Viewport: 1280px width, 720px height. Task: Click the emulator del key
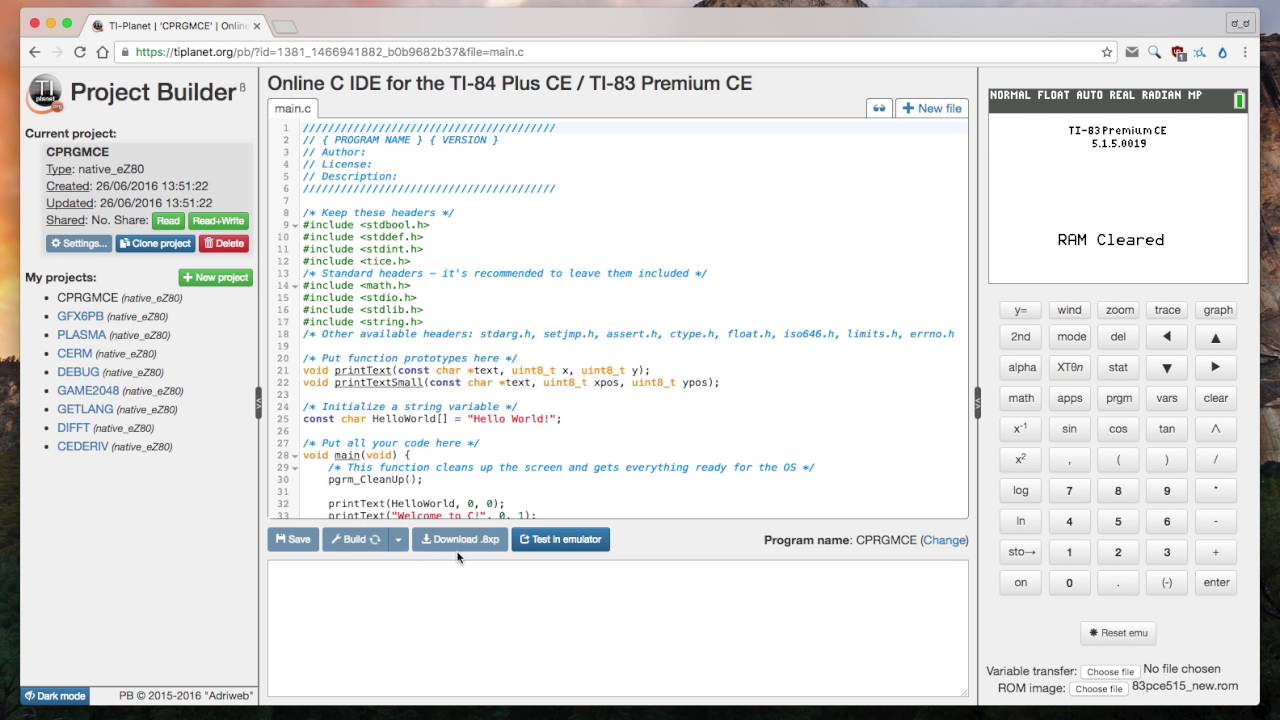[1119, 337]
